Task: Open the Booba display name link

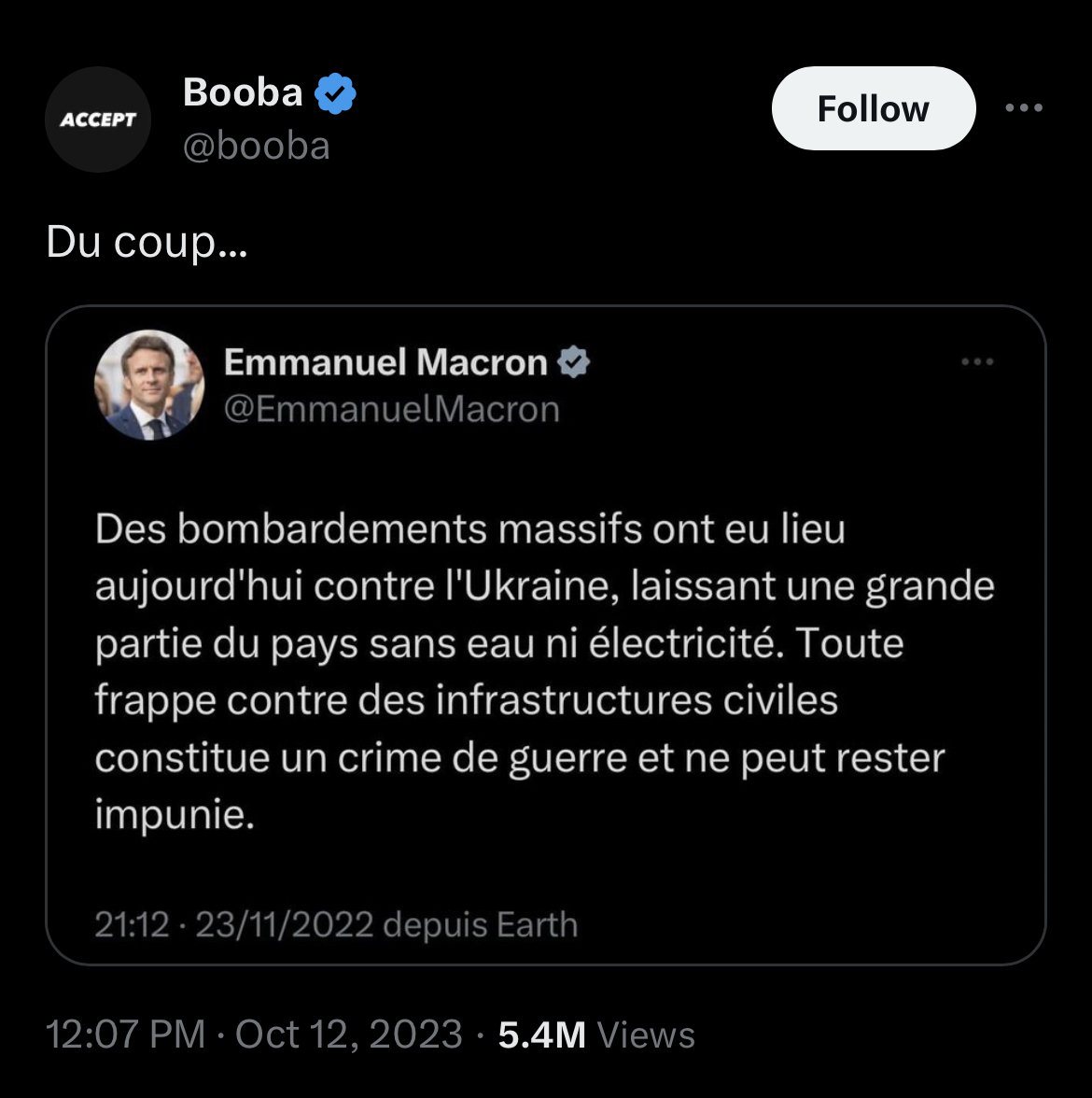Action: (x=243, y=92)
